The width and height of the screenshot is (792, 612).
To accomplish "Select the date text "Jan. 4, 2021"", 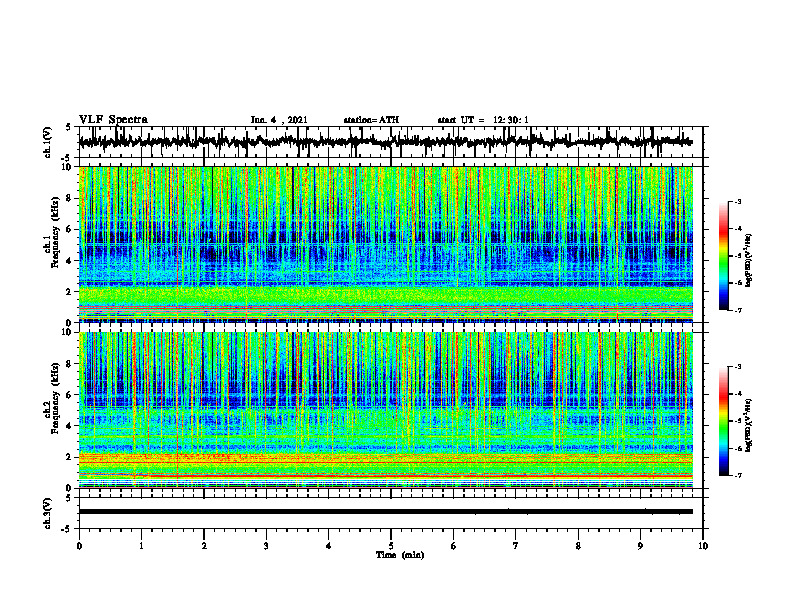I will pyautogui.click(x=279, y=120).
